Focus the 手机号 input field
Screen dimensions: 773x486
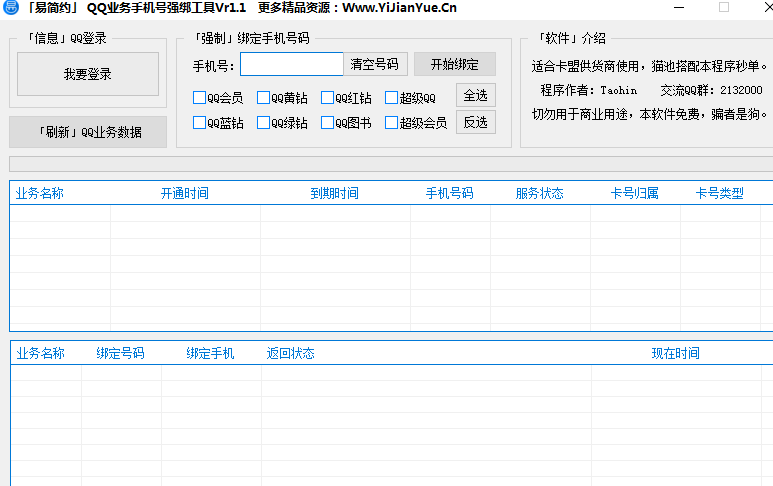tap(291, 64)
